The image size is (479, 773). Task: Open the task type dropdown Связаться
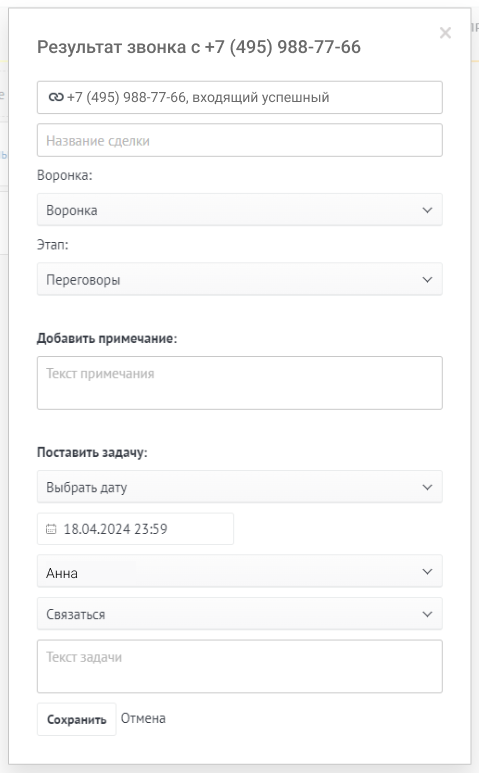tap(240, 614)
